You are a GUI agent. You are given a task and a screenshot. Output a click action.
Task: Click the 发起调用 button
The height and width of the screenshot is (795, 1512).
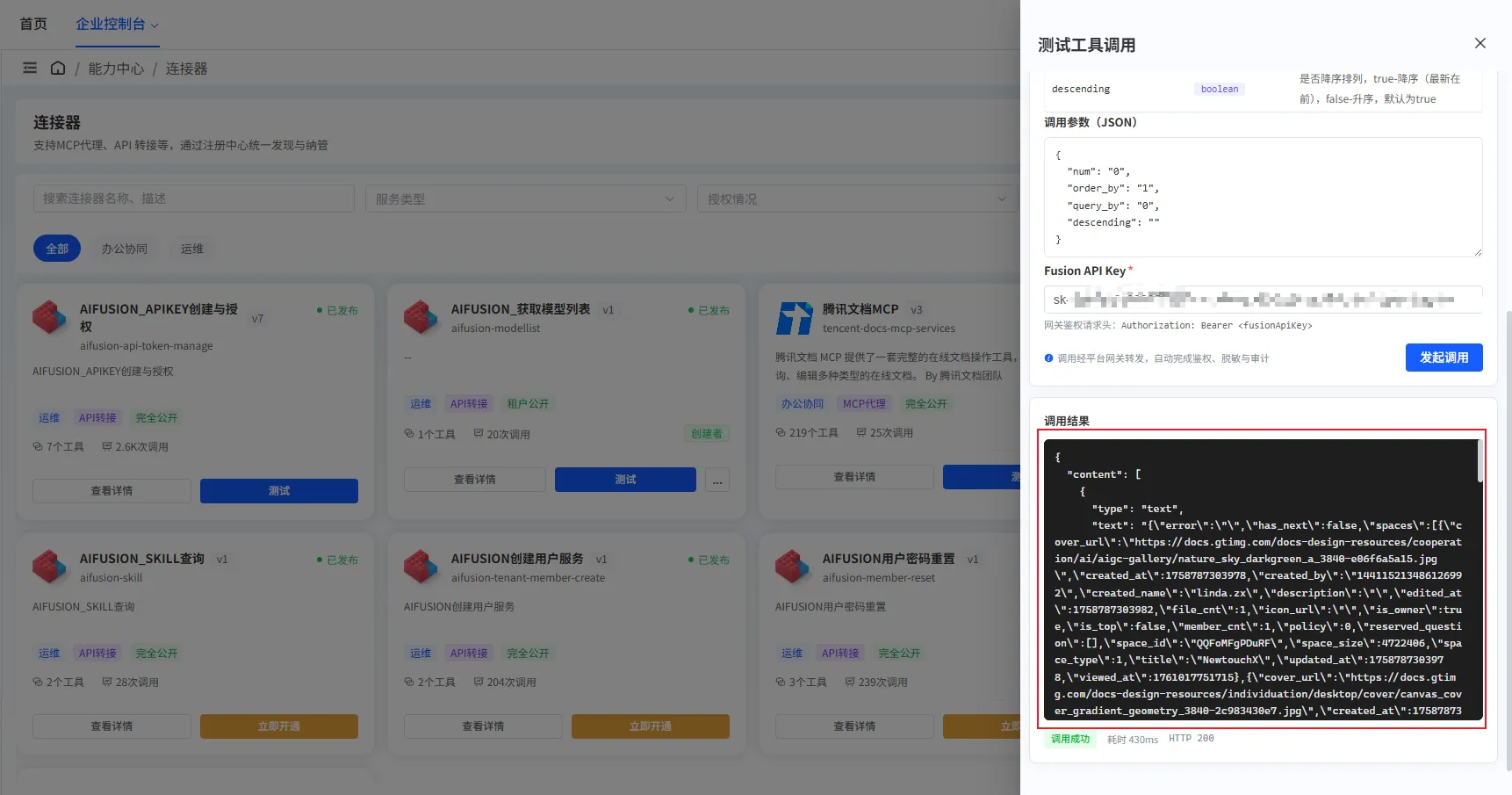coord(1444,358)
